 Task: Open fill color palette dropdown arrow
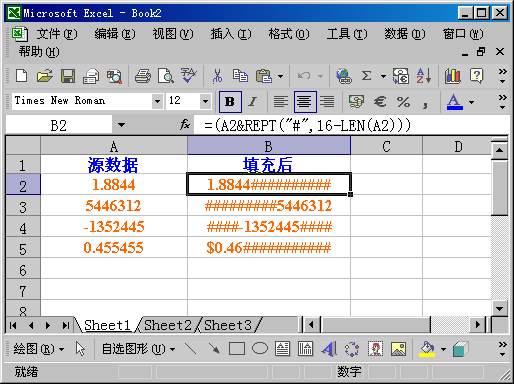[x=443, y=349]
